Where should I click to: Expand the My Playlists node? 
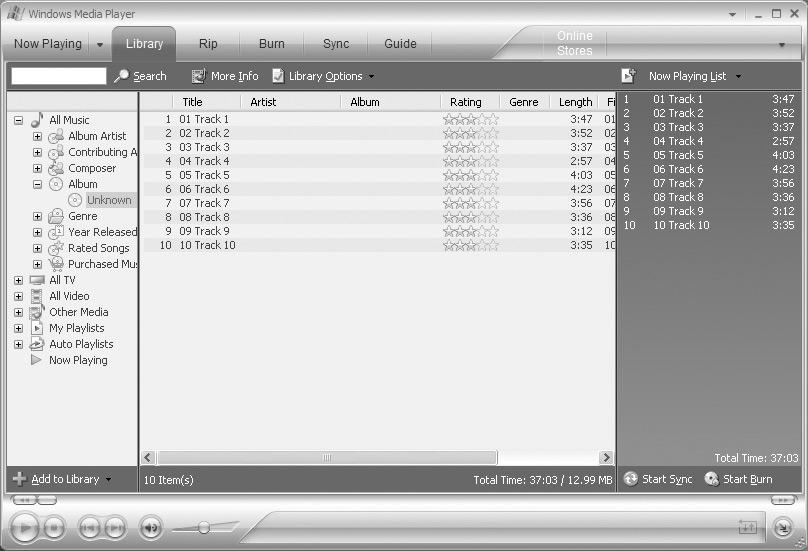[19, 328]
